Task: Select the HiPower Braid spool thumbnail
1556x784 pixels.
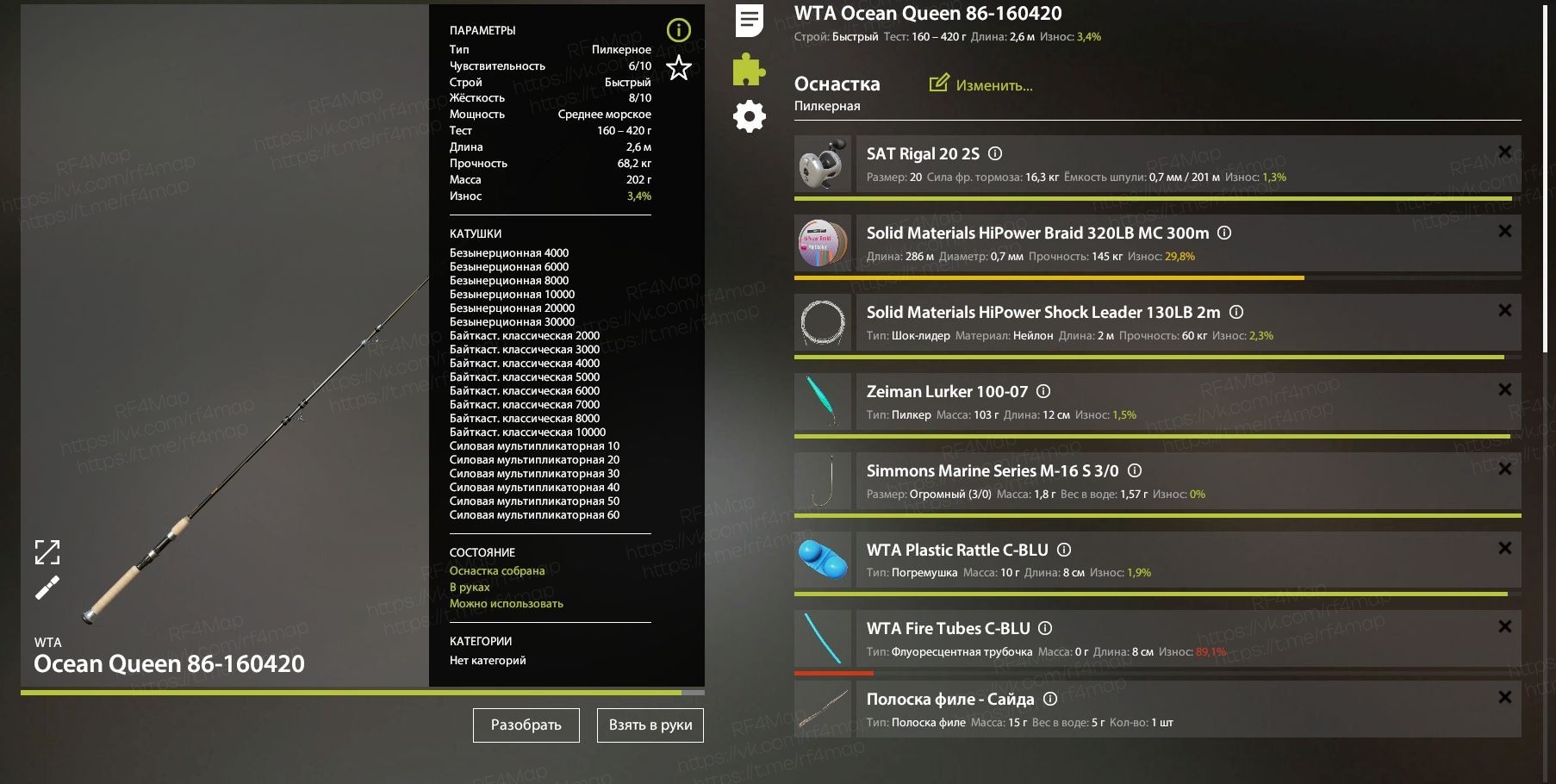Action: click(823, 243)
